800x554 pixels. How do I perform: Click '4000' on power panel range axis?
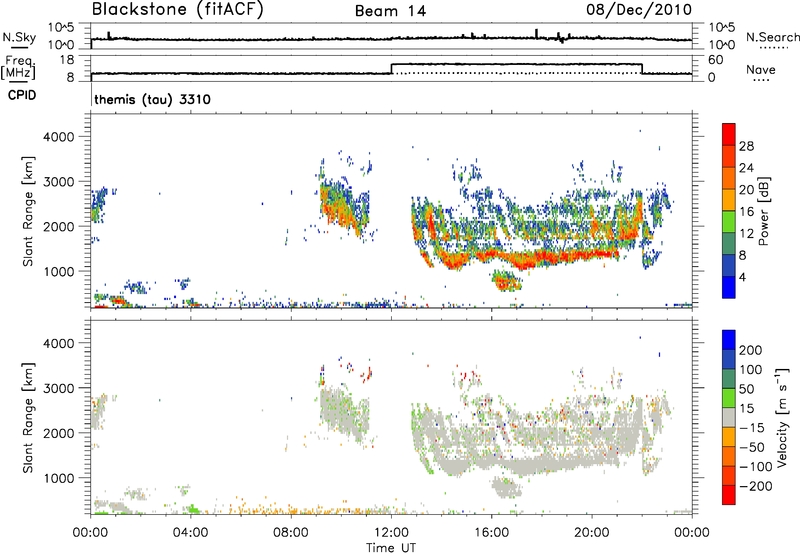tap(58, 137)
